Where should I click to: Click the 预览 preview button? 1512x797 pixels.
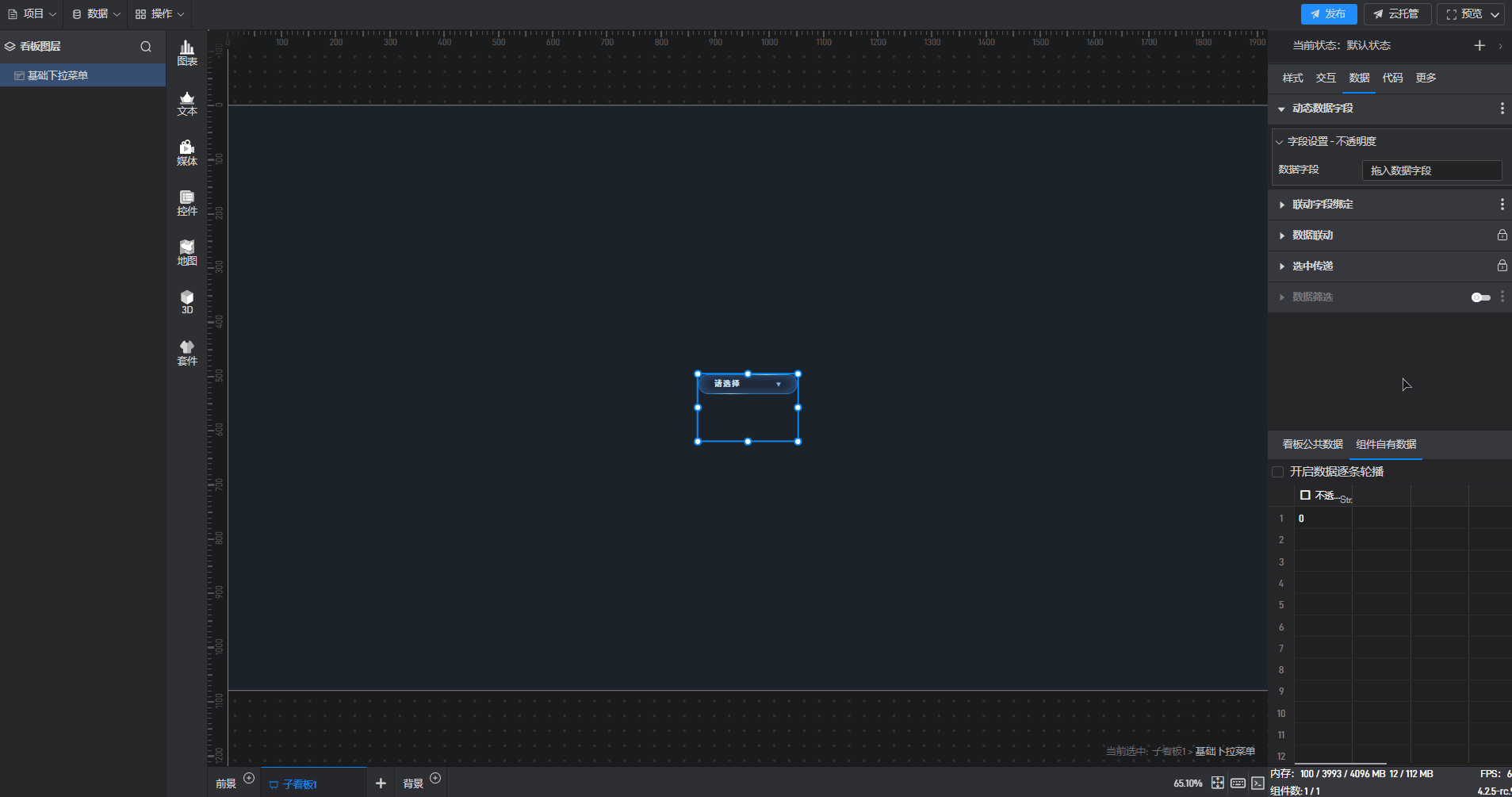pyautogui.click(x=1464, y=14)
